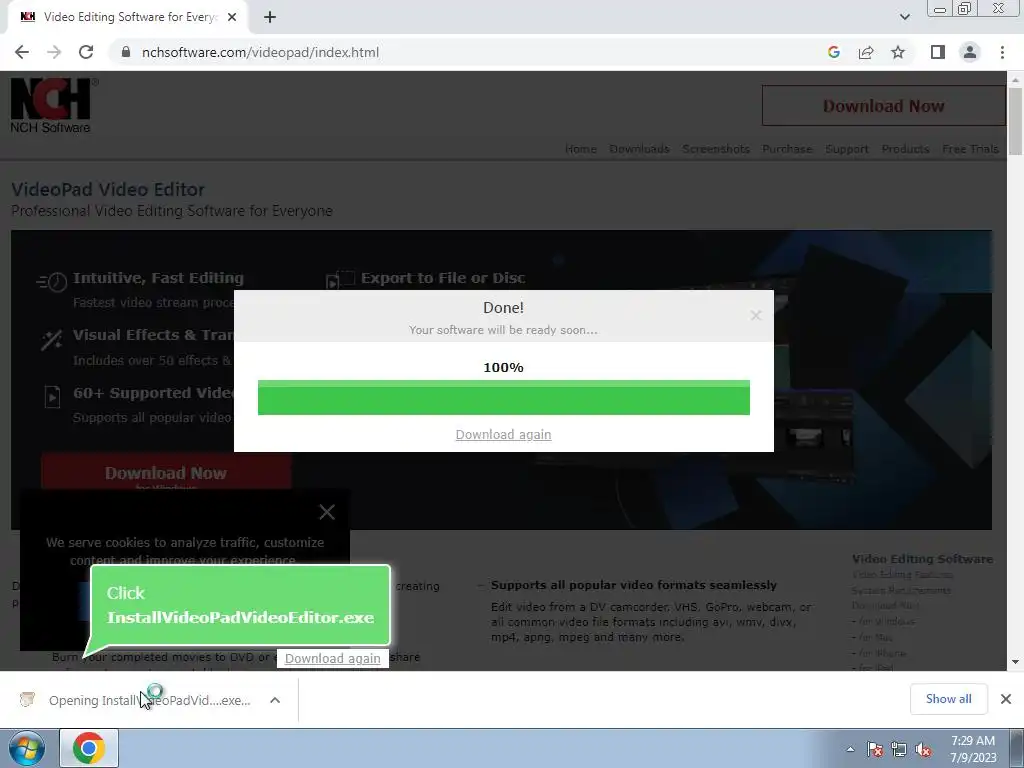Image resolution: width=1024 pixels, height=768 pixels.
Task: Open the Products nav link
Action: tap(905, 149)
